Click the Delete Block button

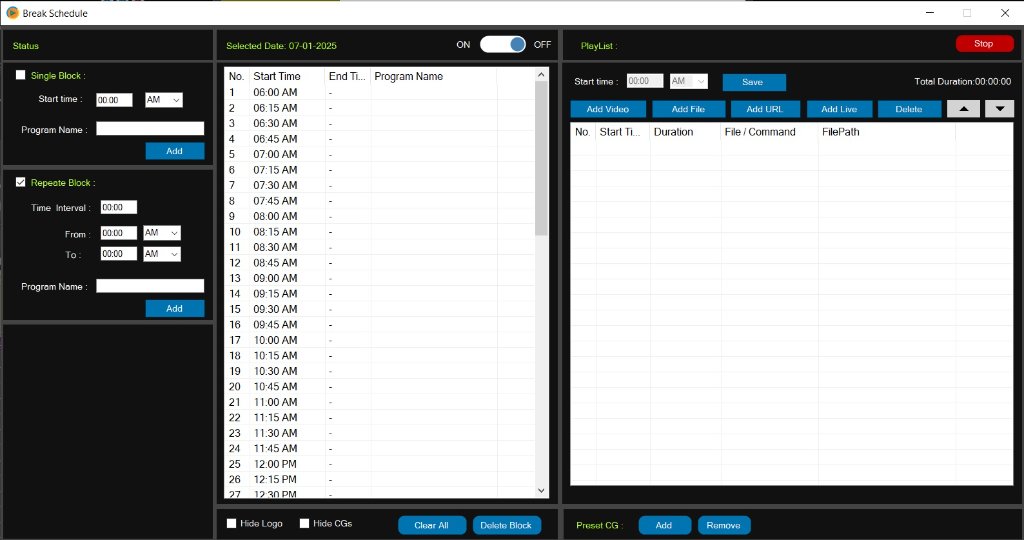click(506, 525)
